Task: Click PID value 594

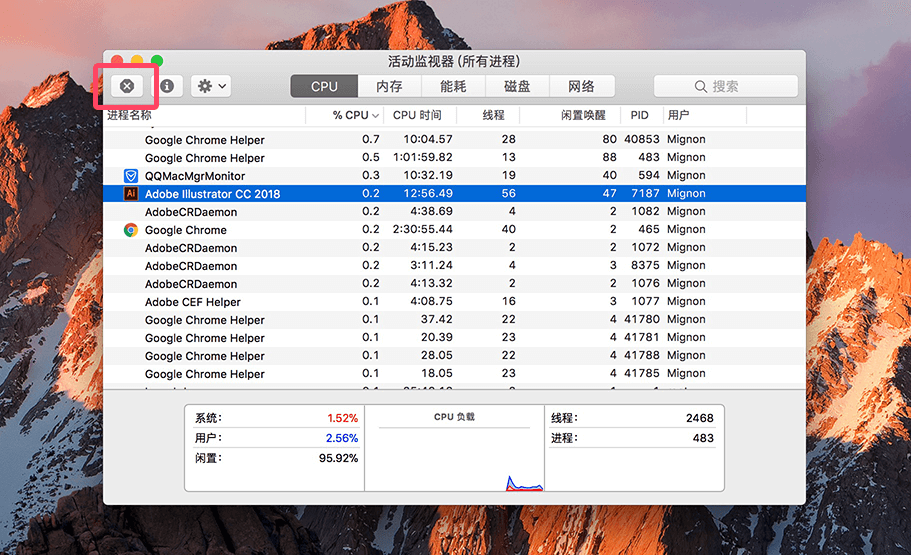Action: point(648,176)
